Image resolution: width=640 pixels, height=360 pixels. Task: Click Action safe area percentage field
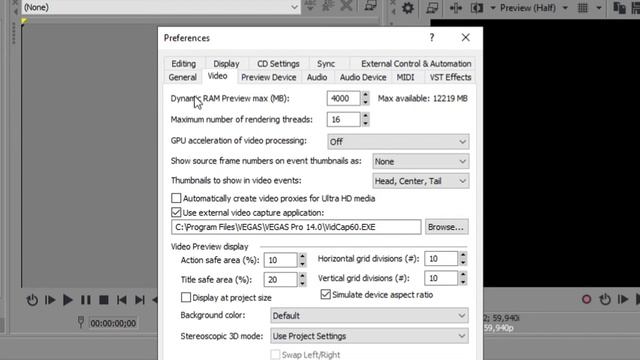280,260
